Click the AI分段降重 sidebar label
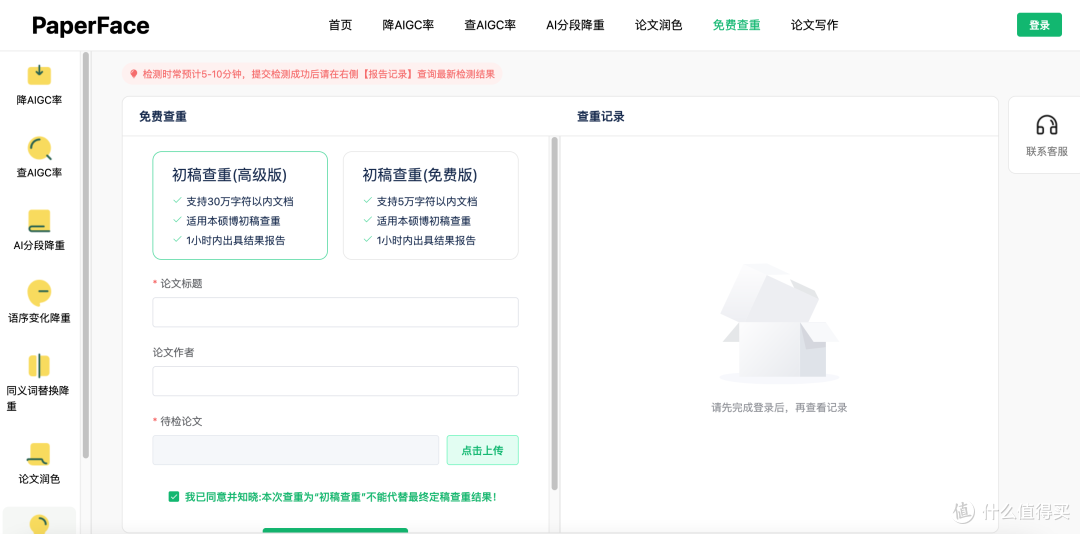 39,245
